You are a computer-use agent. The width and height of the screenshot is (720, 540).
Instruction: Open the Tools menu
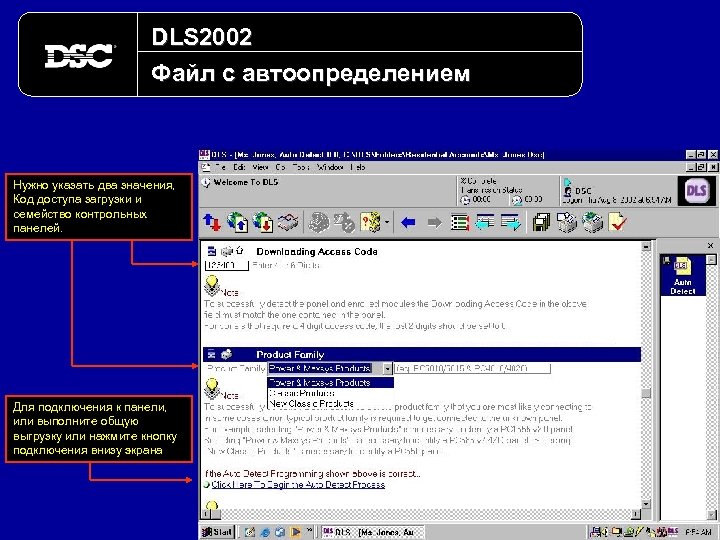tap(301, 167)
